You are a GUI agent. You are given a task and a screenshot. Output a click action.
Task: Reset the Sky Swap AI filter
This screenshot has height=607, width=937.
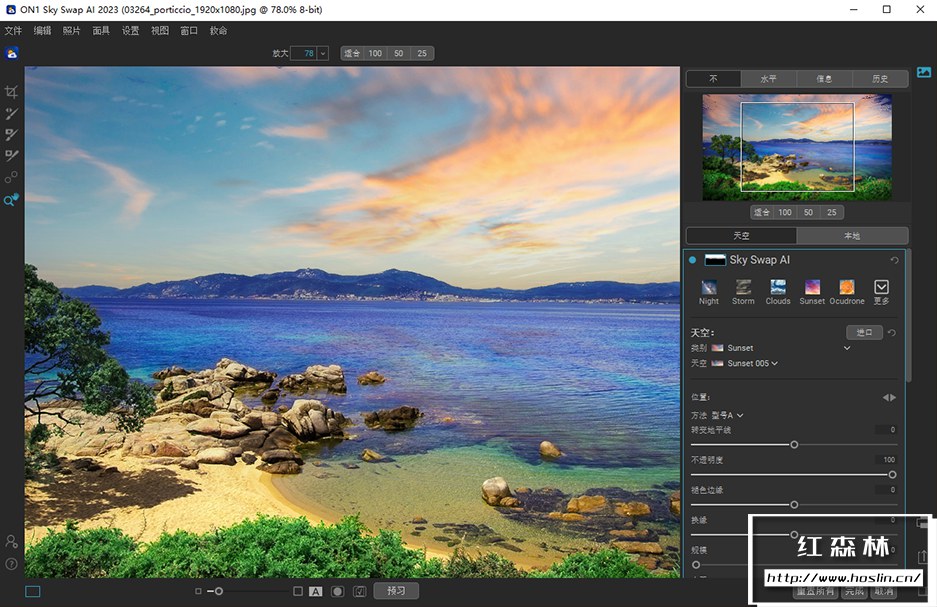click(x=894, y=260)
